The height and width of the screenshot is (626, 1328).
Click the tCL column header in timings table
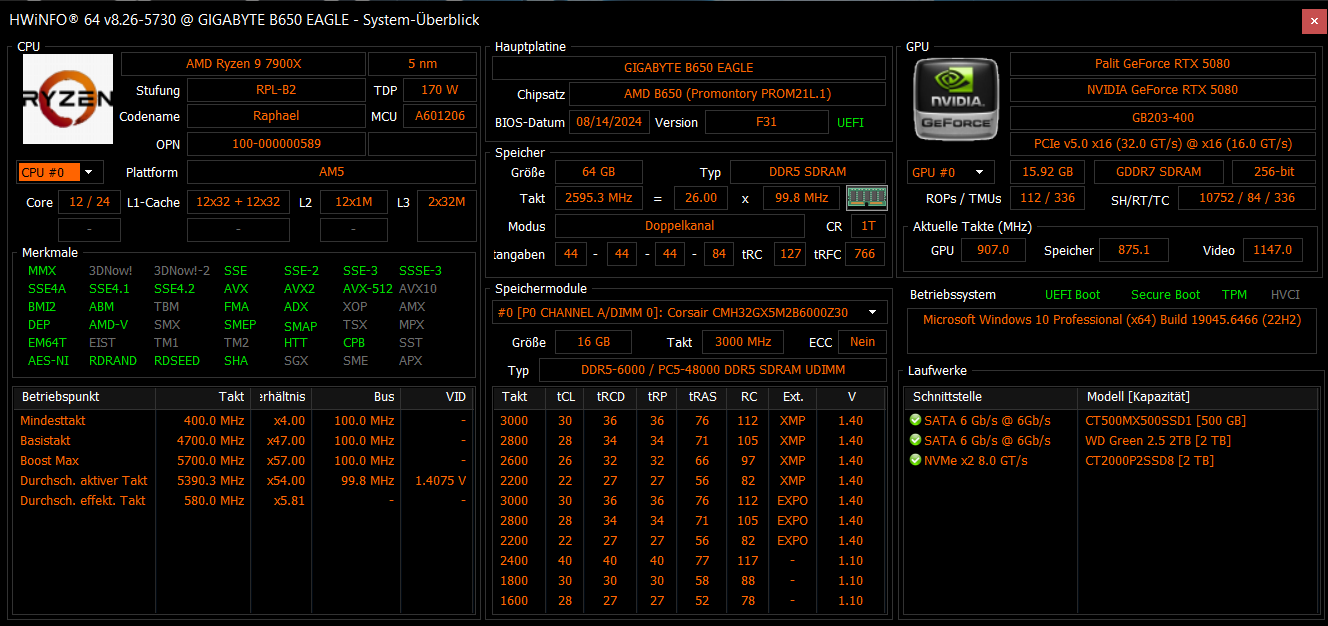(566, 397)
